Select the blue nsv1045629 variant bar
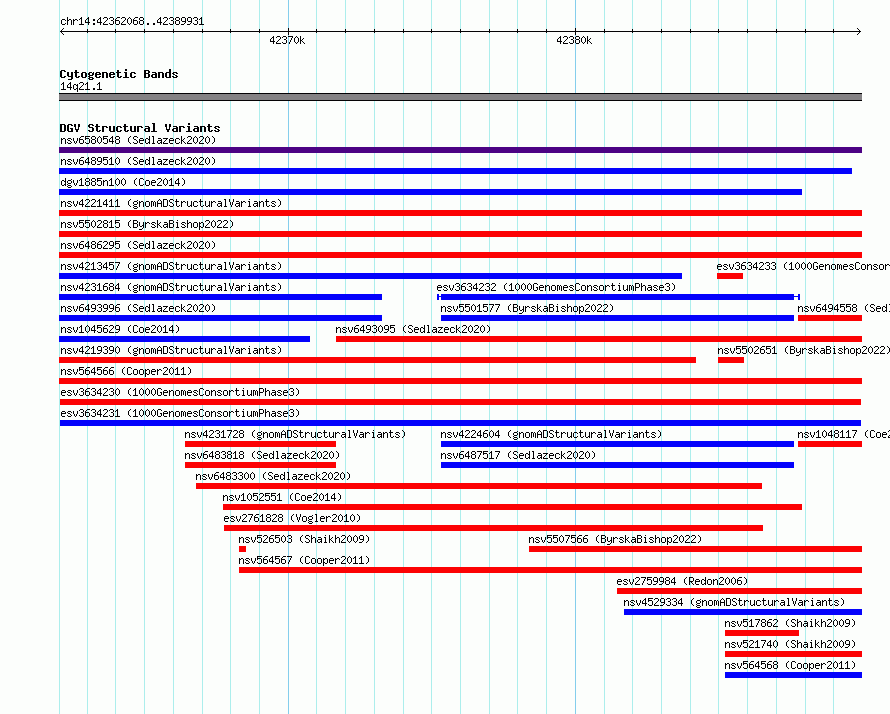Image resolution: width=890 pixels, height=714 pixels. (x=184, y=339)
